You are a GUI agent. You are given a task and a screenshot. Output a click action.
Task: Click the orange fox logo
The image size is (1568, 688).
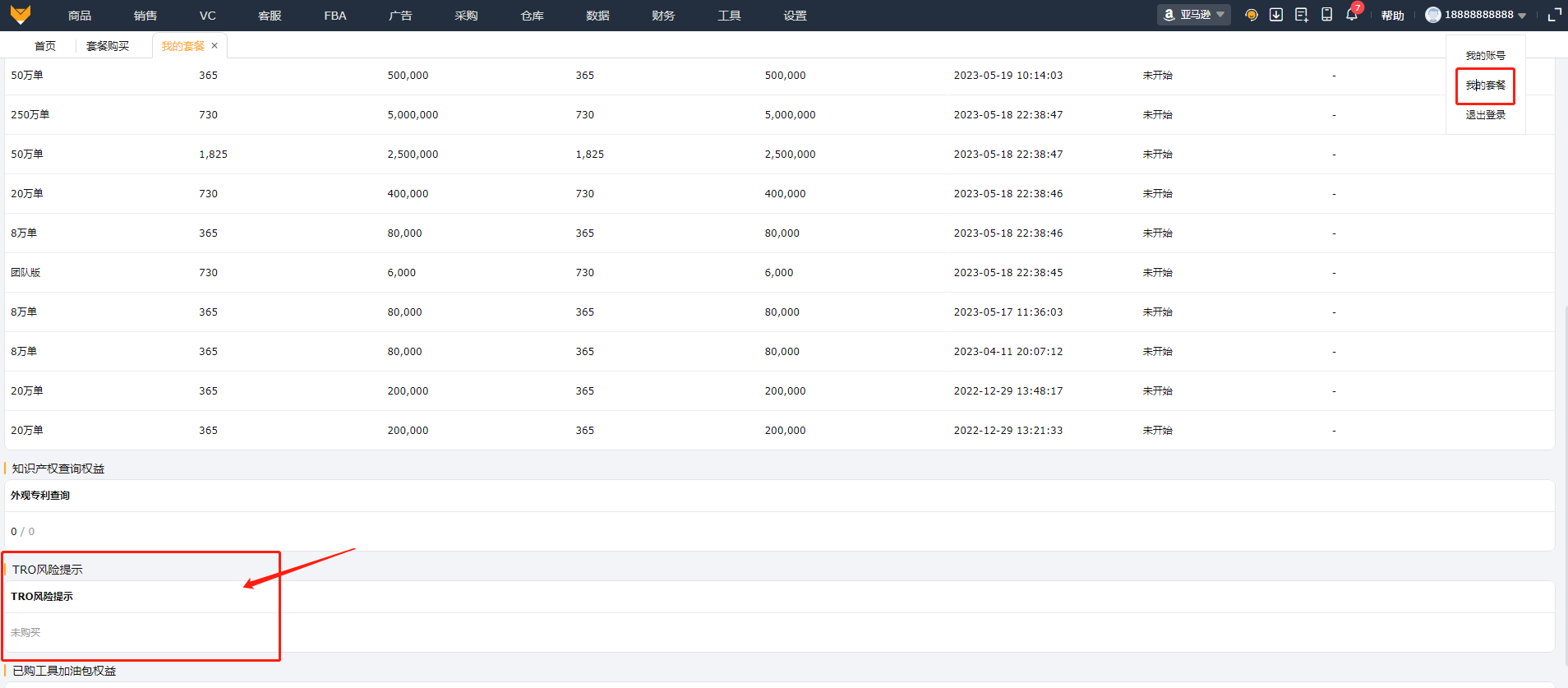(21, 15)
